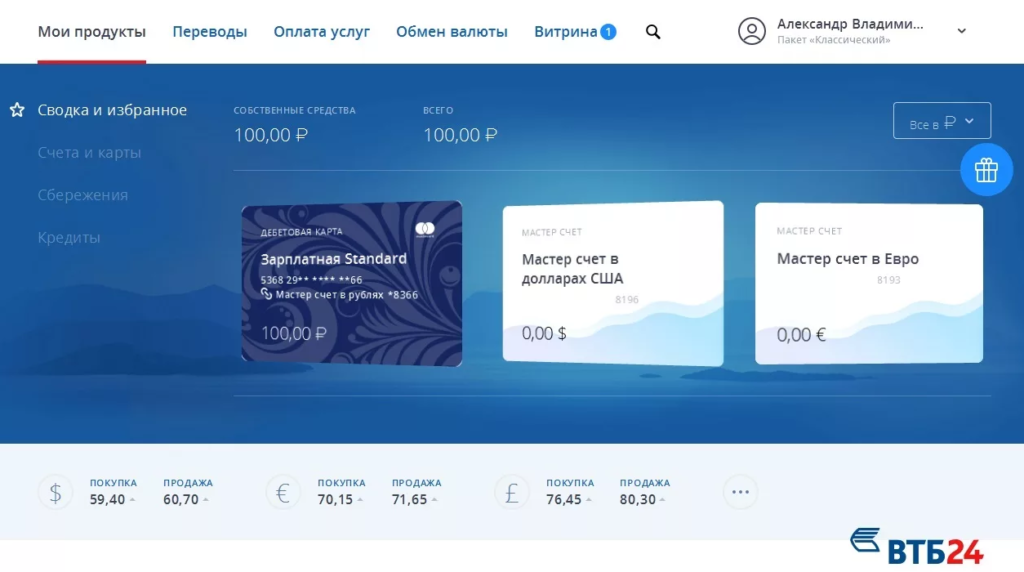1024x572 pixels.
Task: Click account number 8196
Action: [x=627, y=300]
